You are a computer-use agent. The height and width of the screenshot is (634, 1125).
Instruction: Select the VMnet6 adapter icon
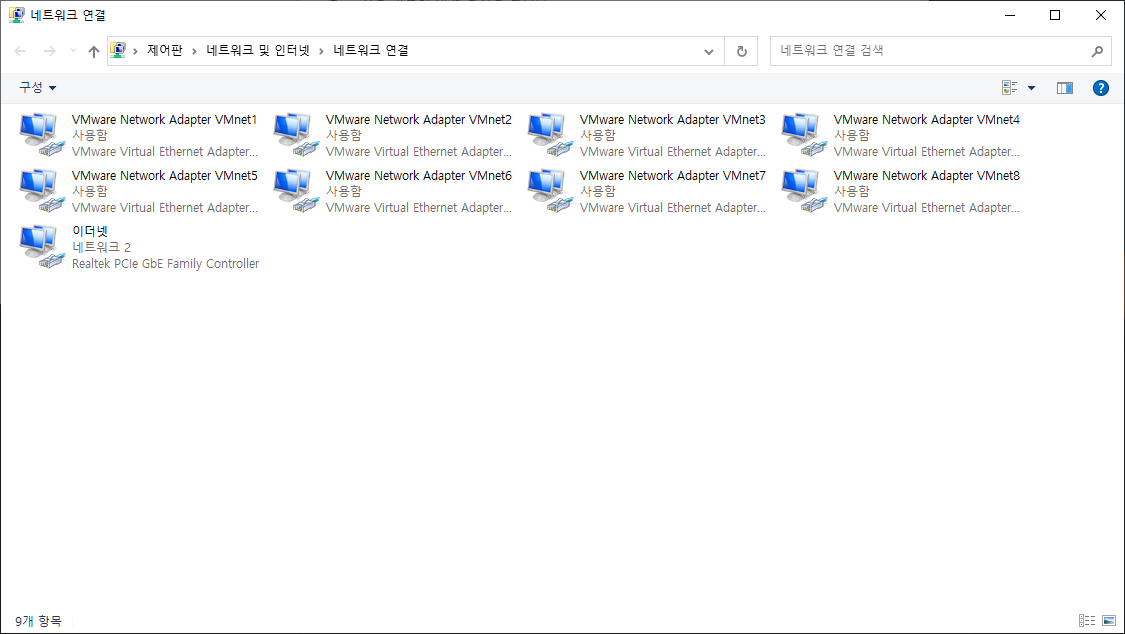click(x=296, y=191)
